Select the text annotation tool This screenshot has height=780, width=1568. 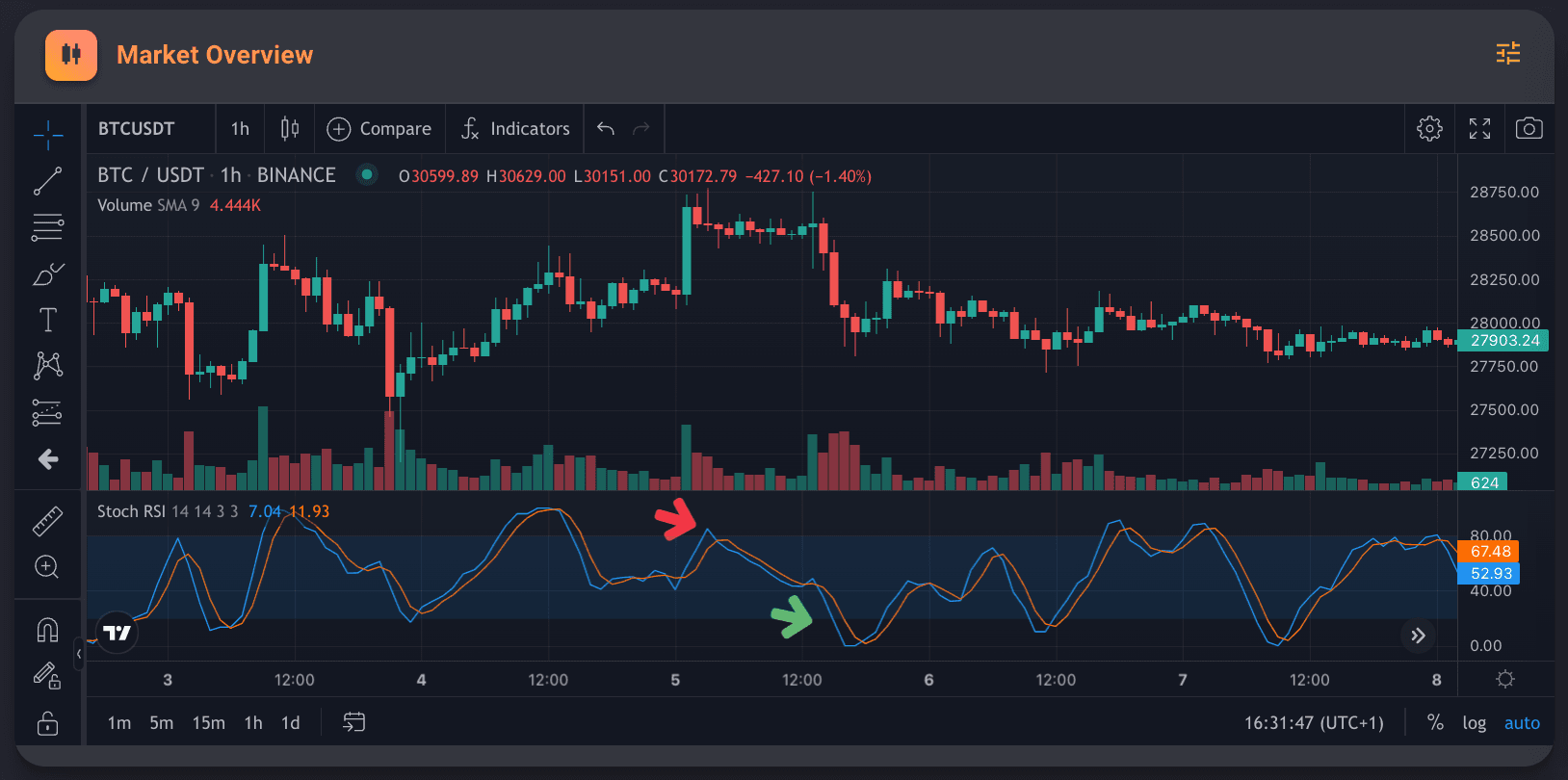[47, 320]
